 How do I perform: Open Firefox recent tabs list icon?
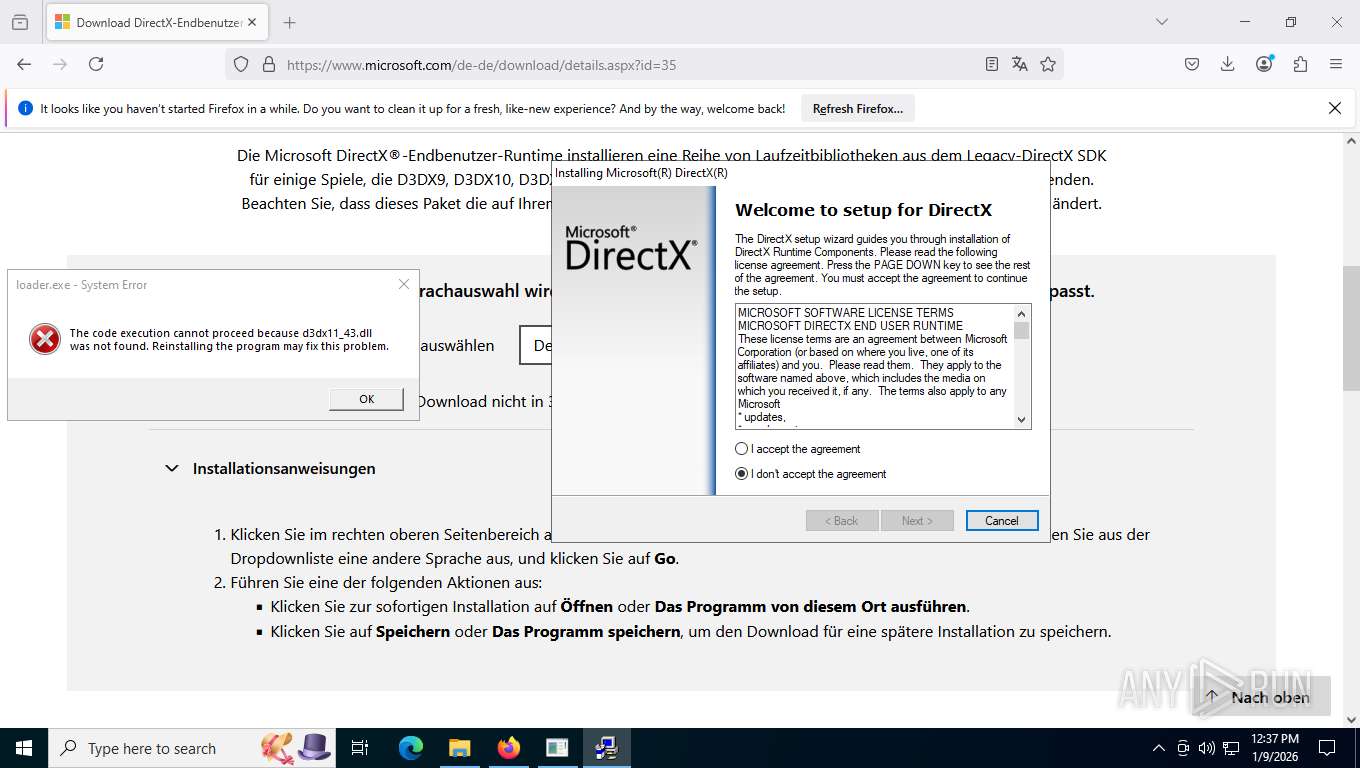click(x=20, y=22)
